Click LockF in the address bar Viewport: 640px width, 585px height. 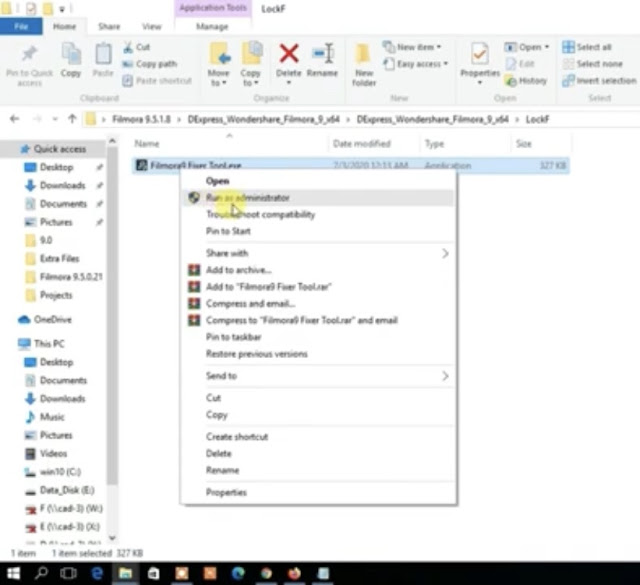[537, 119]
